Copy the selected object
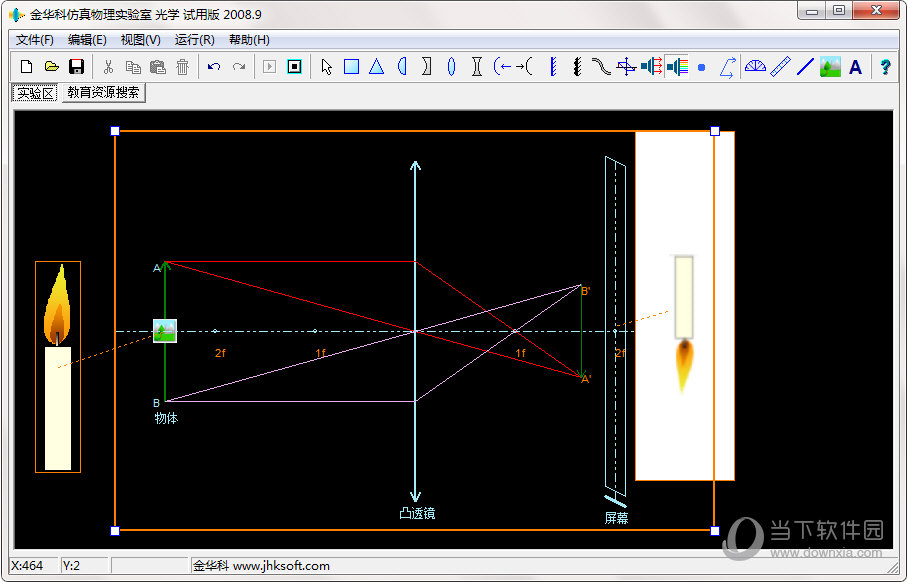The width and height of the screenshot is (907, 582). pos(133,67)
